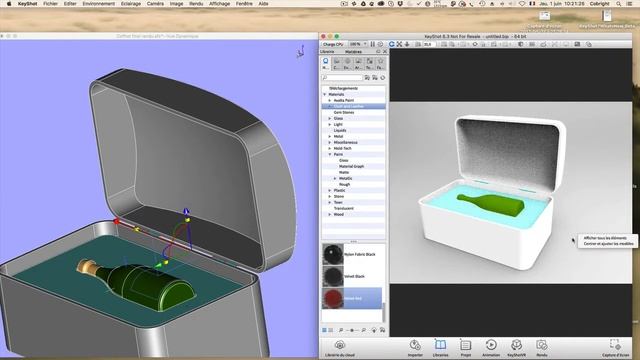The height and width of the screenshot is (360, 640).
Task: Close the Librairie panel
Action: tap(384, 52)
